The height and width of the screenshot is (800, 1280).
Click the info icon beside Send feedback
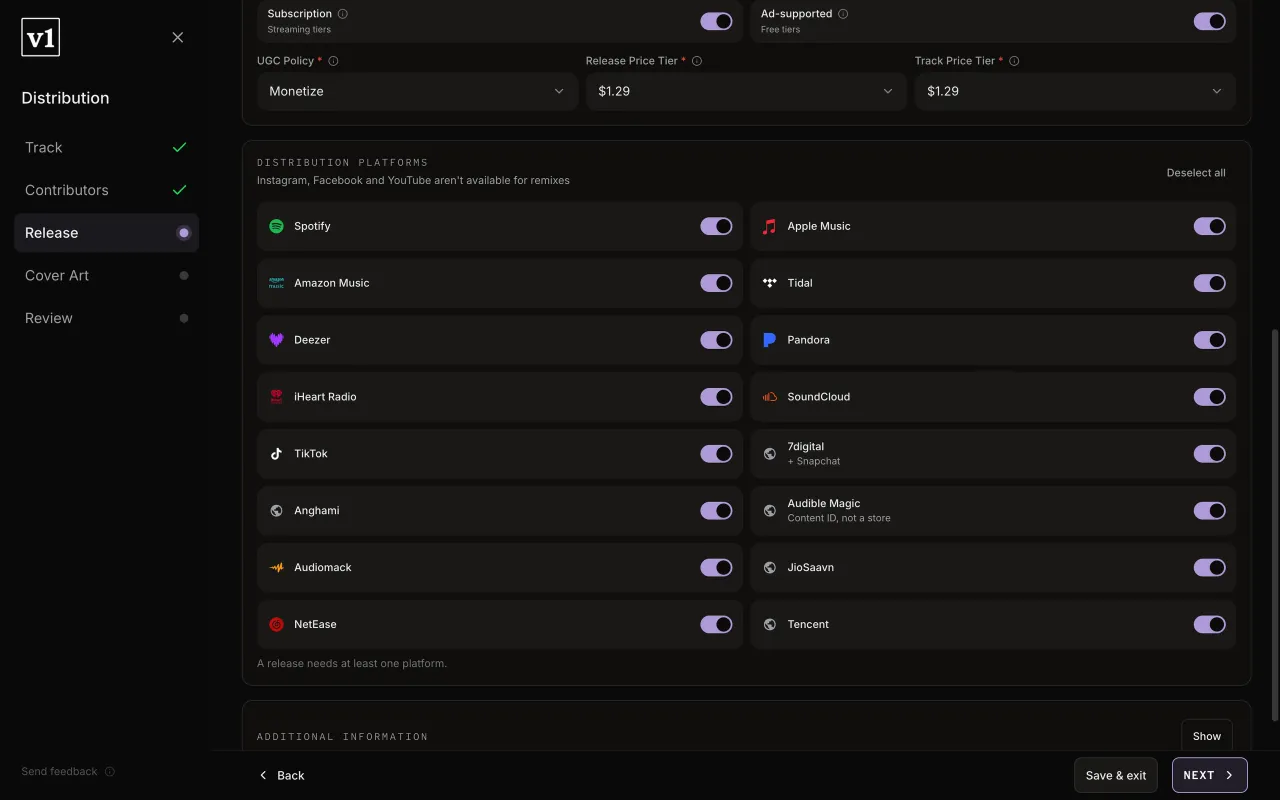click(x=110, y=772)
